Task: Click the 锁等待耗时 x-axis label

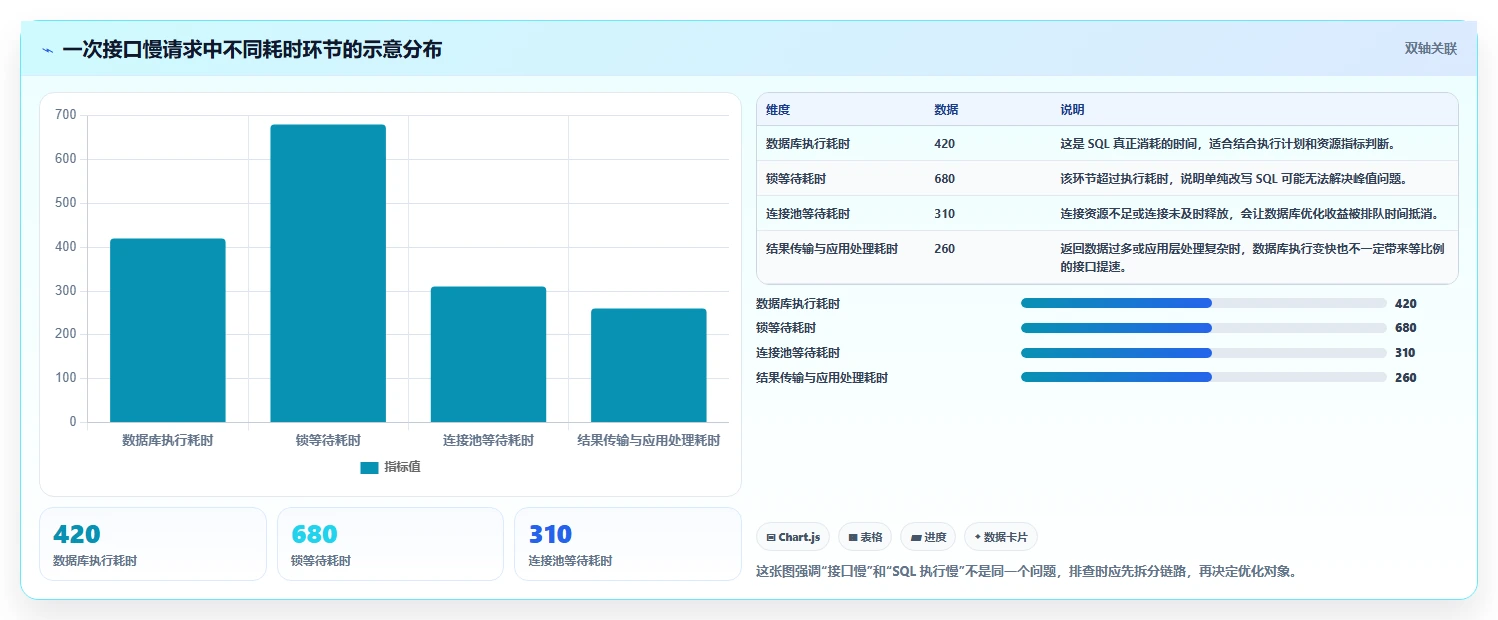Action: click(328, 440)
